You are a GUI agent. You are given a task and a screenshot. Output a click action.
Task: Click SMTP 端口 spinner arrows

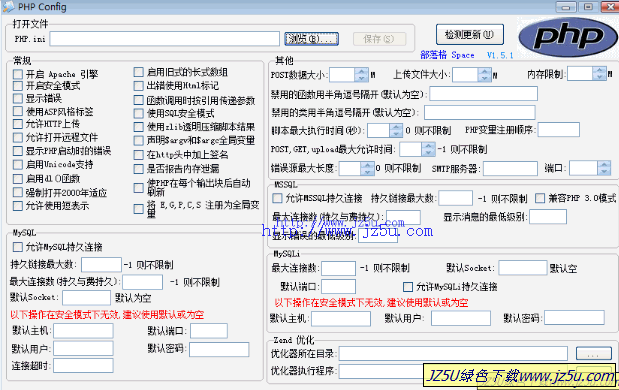[604, 168]
